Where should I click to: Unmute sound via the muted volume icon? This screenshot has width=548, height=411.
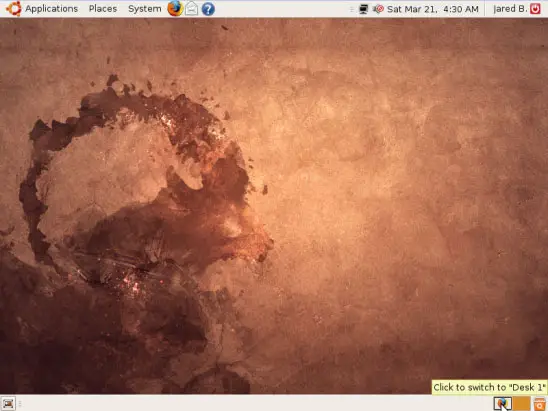pos(378,9)
